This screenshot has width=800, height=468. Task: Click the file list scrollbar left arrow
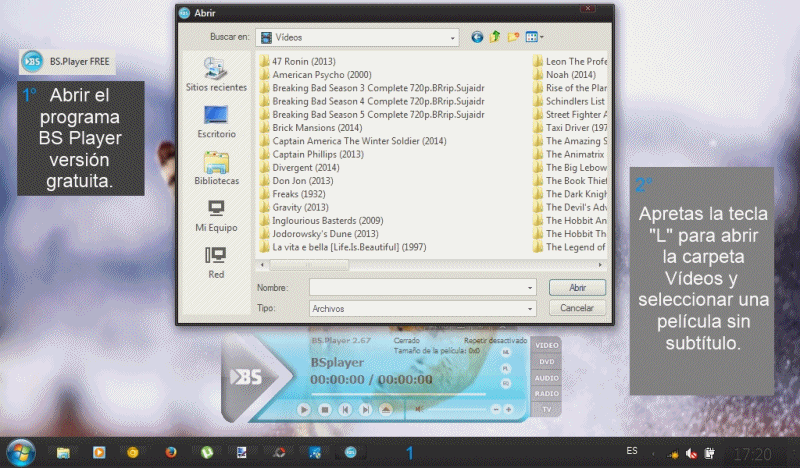262,265
